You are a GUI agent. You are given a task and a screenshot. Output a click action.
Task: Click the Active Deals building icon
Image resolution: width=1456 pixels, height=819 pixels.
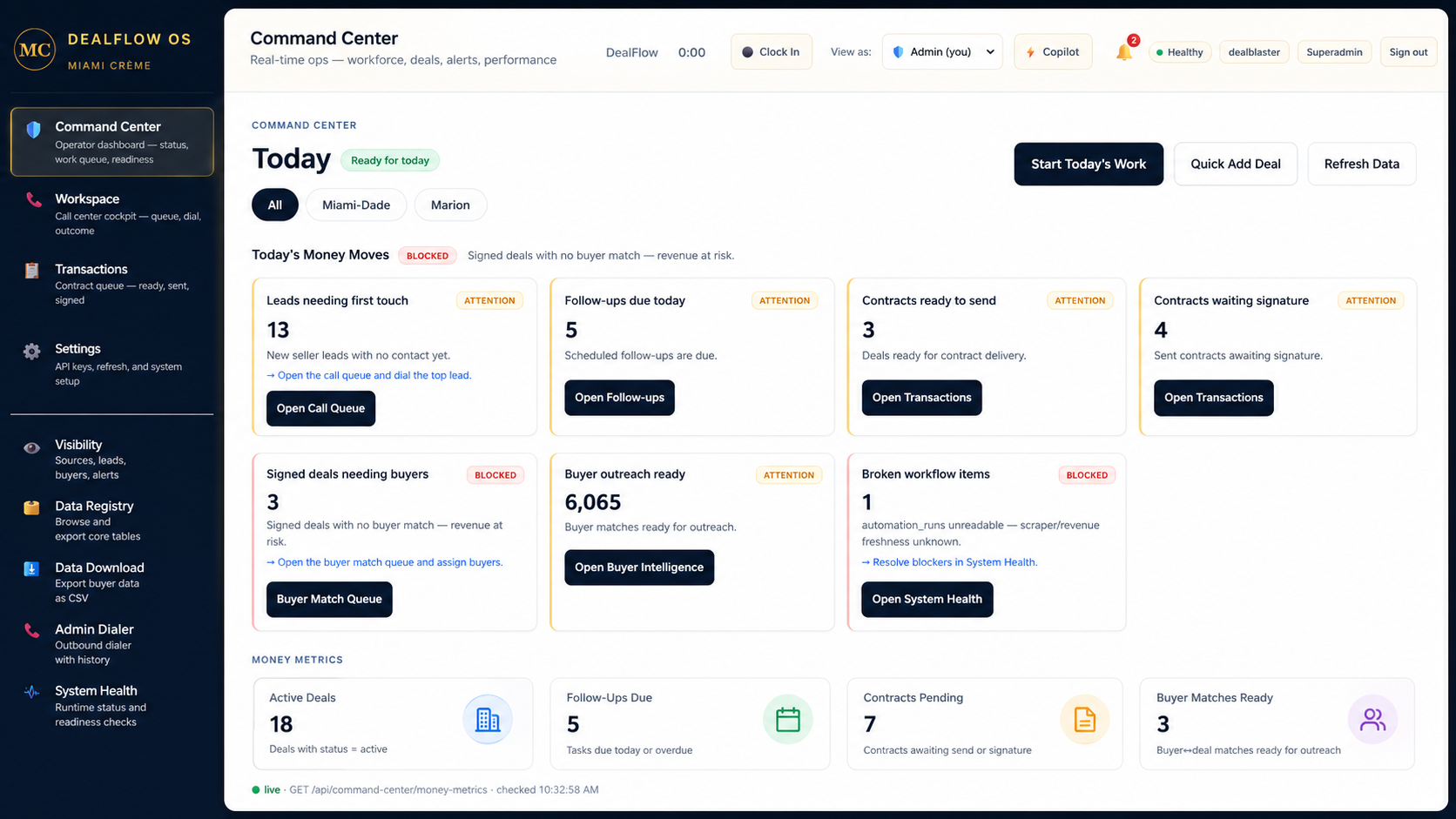[x=488, y=720]
